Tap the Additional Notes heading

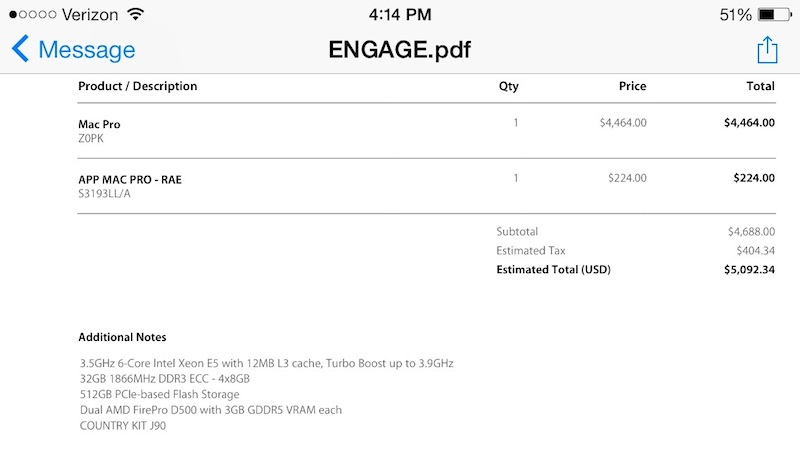point(122,337)
